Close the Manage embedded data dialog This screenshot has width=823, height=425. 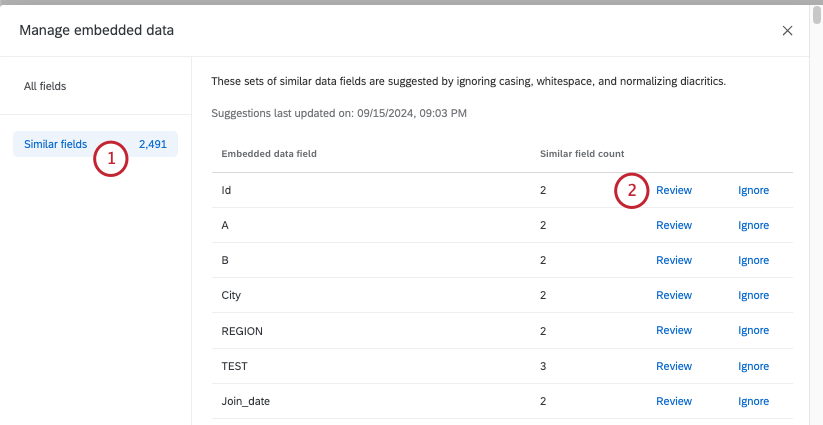tap(787, 31)
